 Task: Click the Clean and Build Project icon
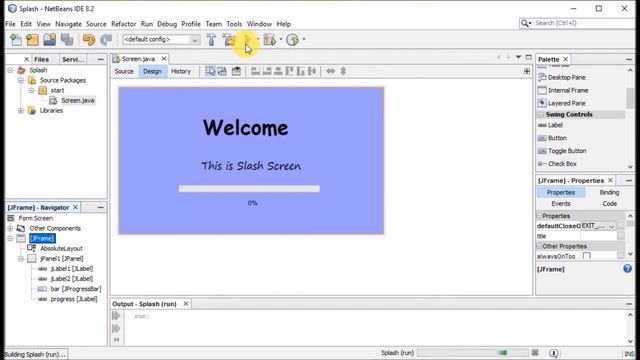(x=229, y=40)
